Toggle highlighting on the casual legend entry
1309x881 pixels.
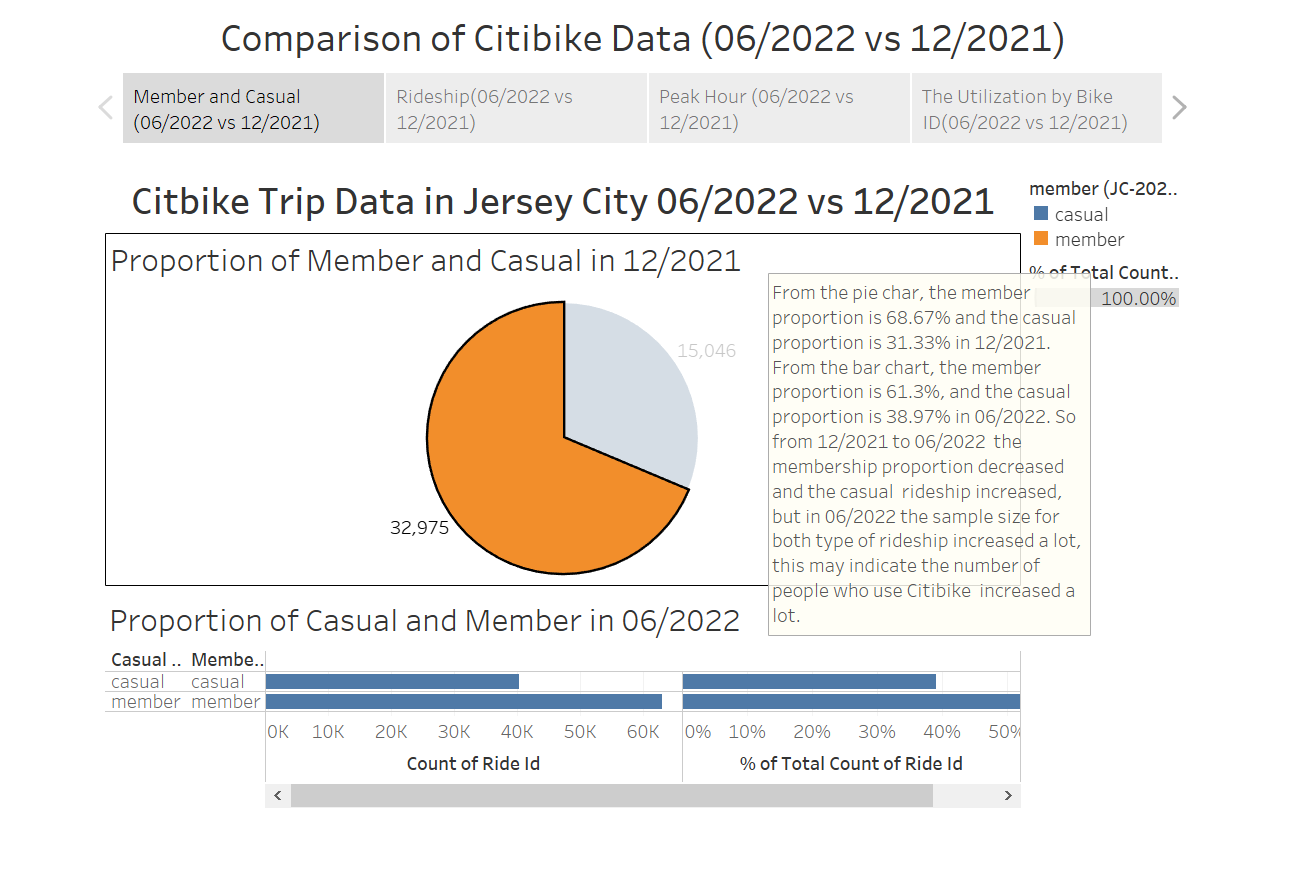coord(1078,214)
